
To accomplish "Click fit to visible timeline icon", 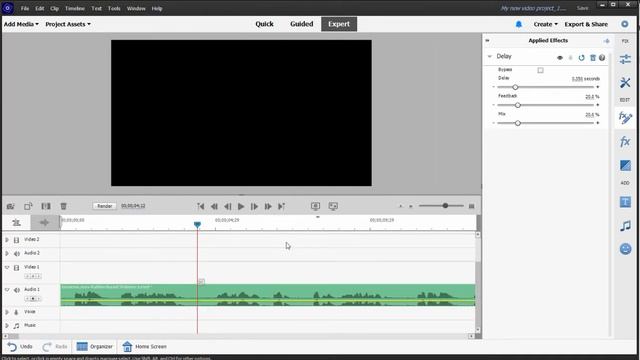I will pos(471,206).
